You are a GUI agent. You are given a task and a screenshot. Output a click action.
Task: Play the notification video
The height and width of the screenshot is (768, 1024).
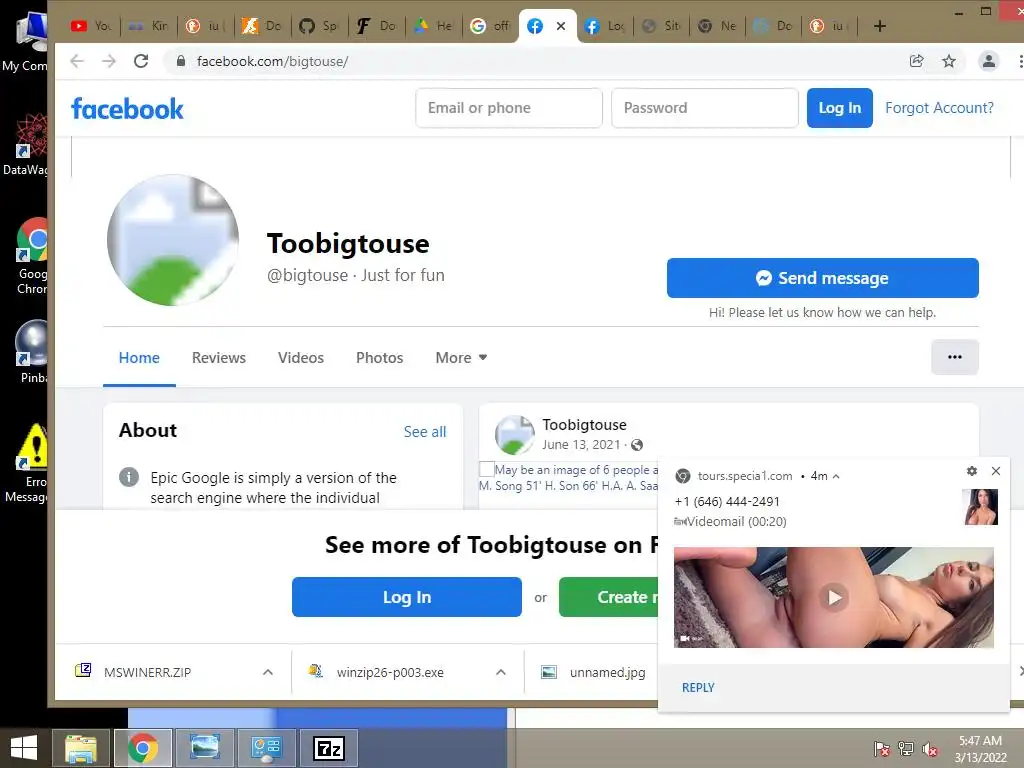[834, 598]
